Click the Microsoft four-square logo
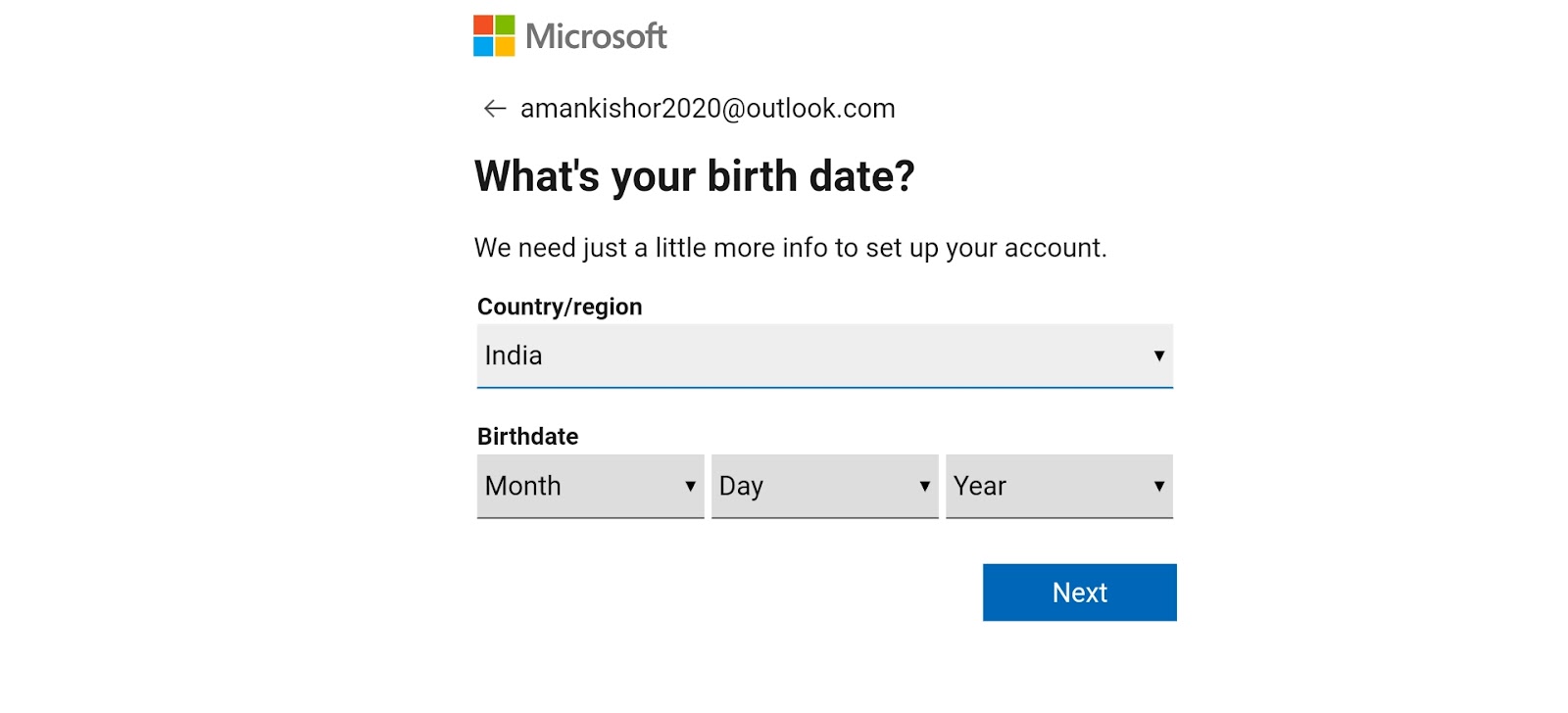This screenshot has width=1568, height=713. pos(494,36)
